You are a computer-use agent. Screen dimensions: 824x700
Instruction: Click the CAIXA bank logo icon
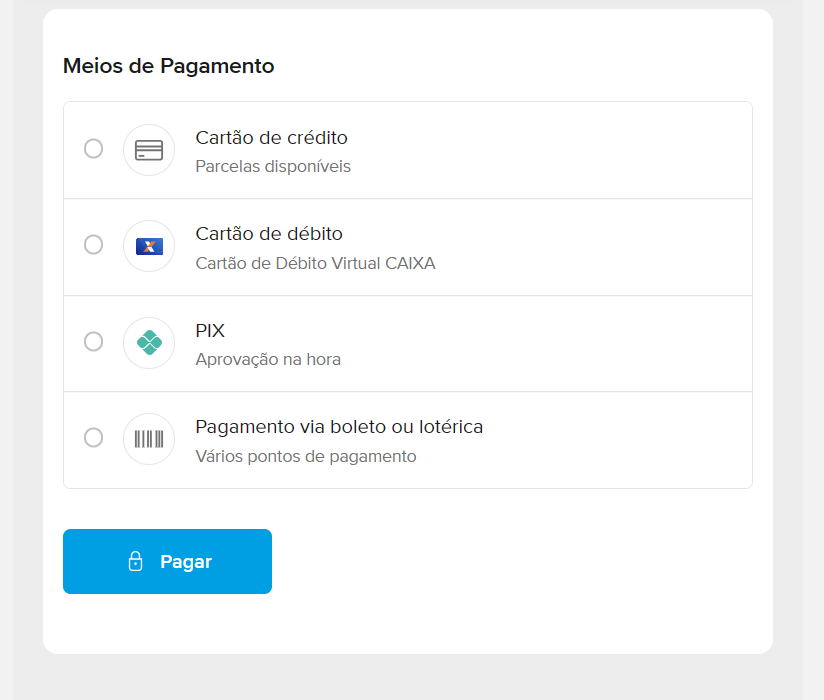149,246
